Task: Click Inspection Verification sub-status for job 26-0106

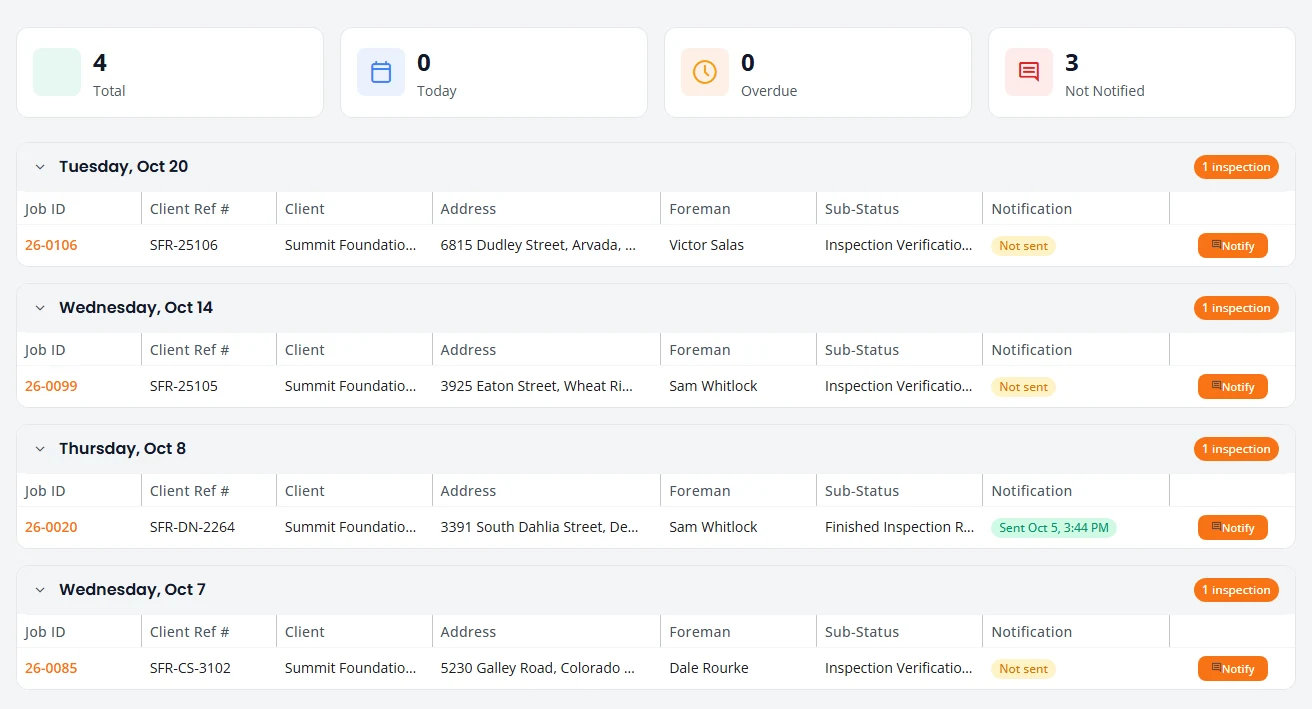Action: point(898,245)
